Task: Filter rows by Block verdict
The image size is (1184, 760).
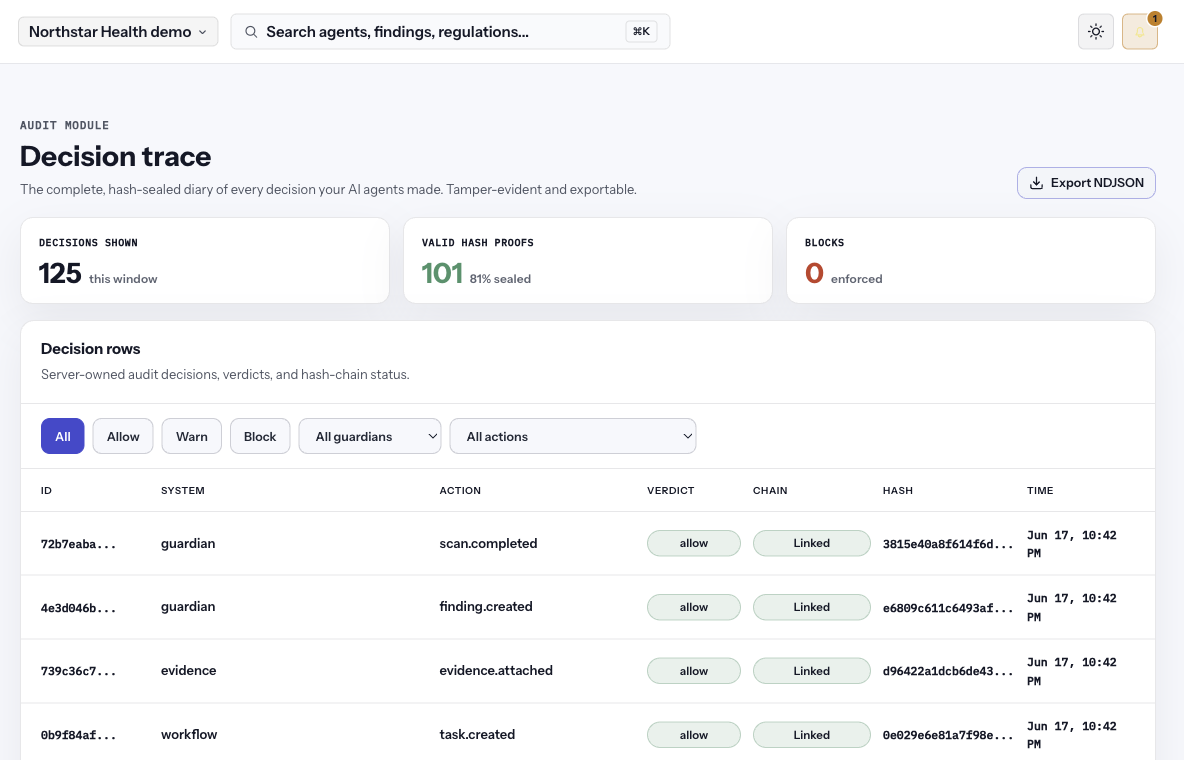Action: coord(260,436)
